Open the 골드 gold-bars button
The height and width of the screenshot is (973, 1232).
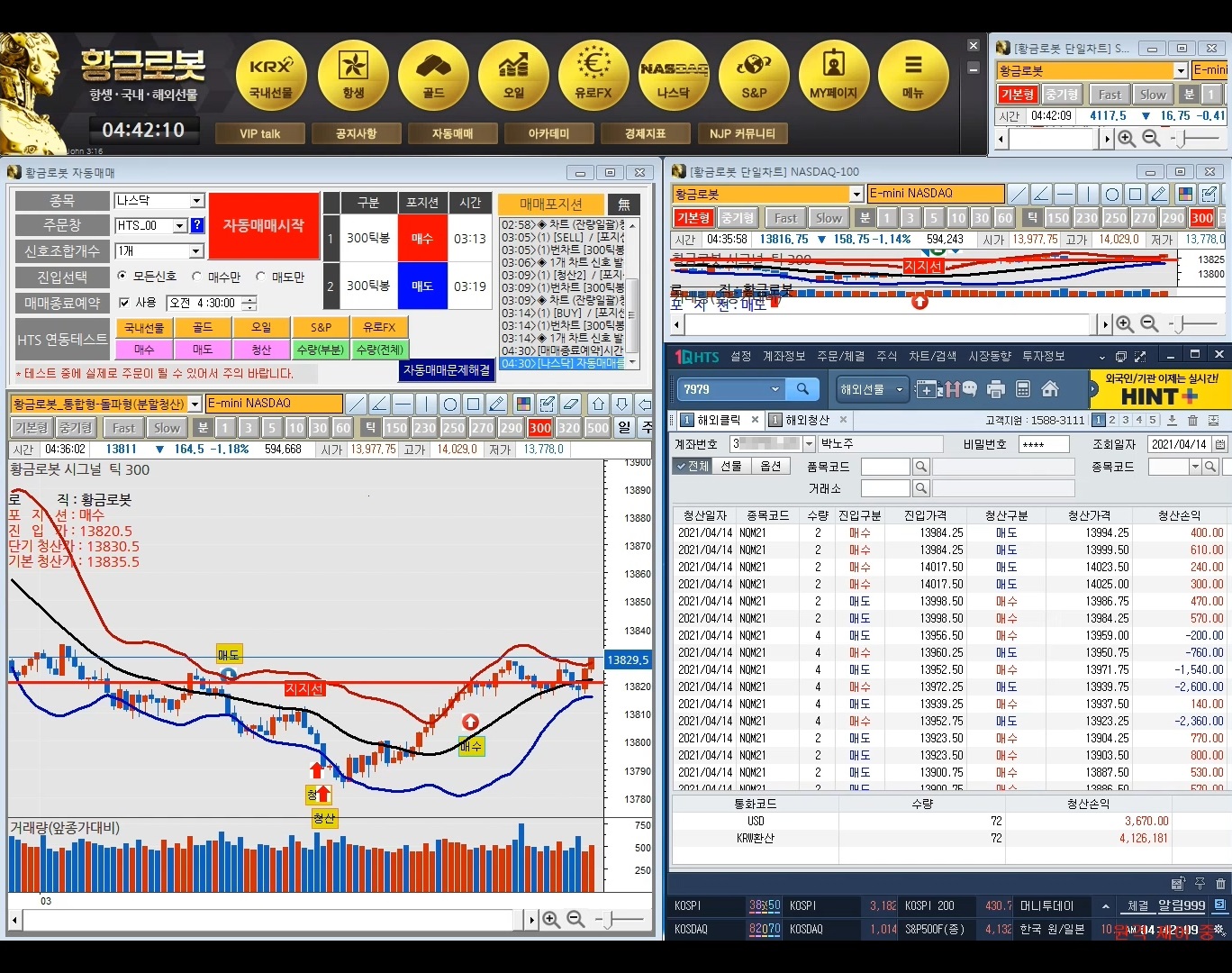tap(433, 76)
